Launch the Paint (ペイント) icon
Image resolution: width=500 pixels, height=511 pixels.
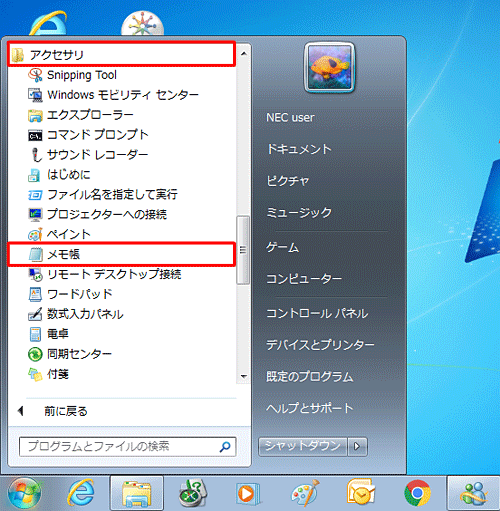(35, 235)
